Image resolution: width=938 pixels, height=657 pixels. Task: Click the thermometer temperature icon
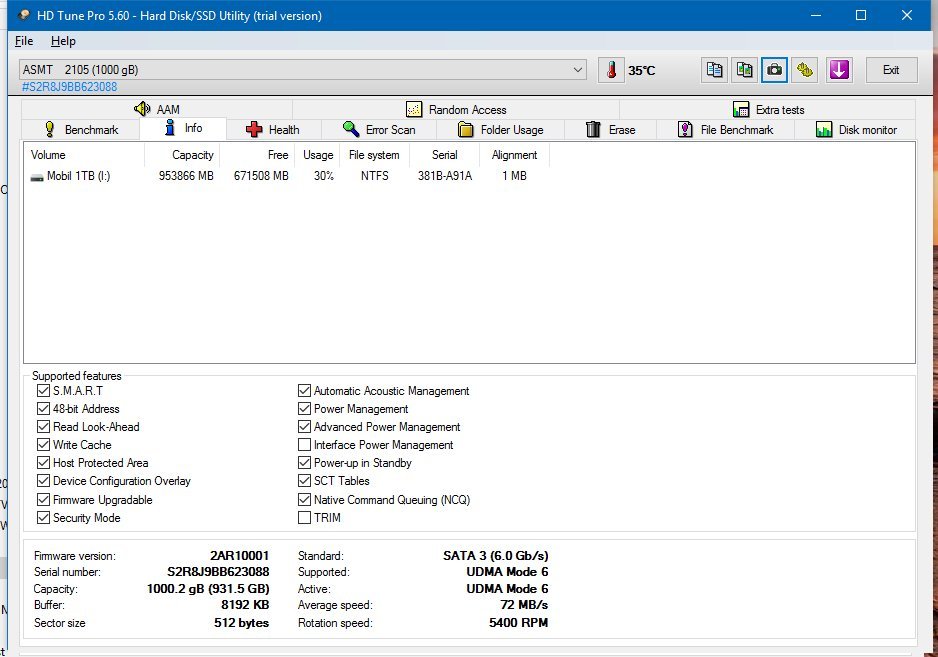[611, 70]
